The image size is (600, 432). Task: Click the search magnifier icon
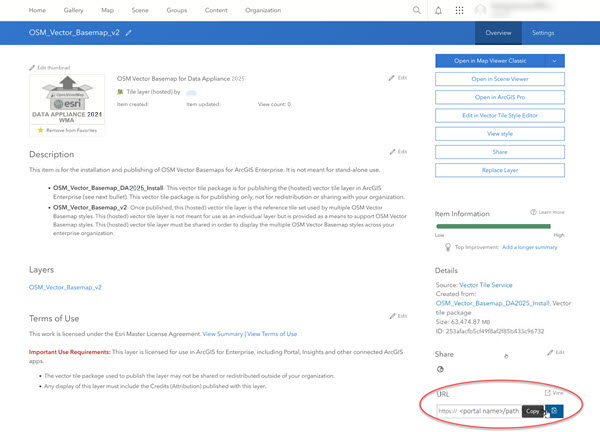point(417,10)
